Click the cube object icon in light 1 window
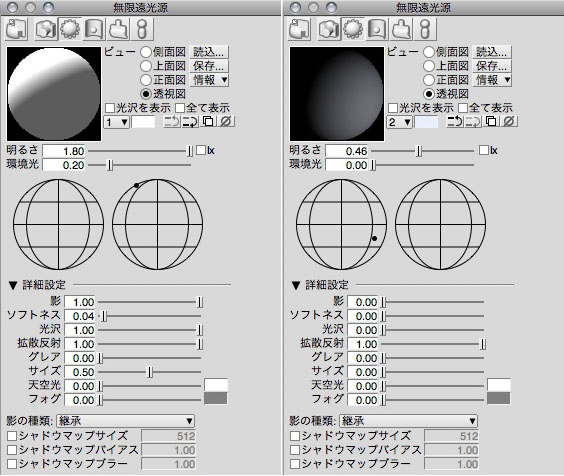 pyautogui.click(x=46, y=29)
